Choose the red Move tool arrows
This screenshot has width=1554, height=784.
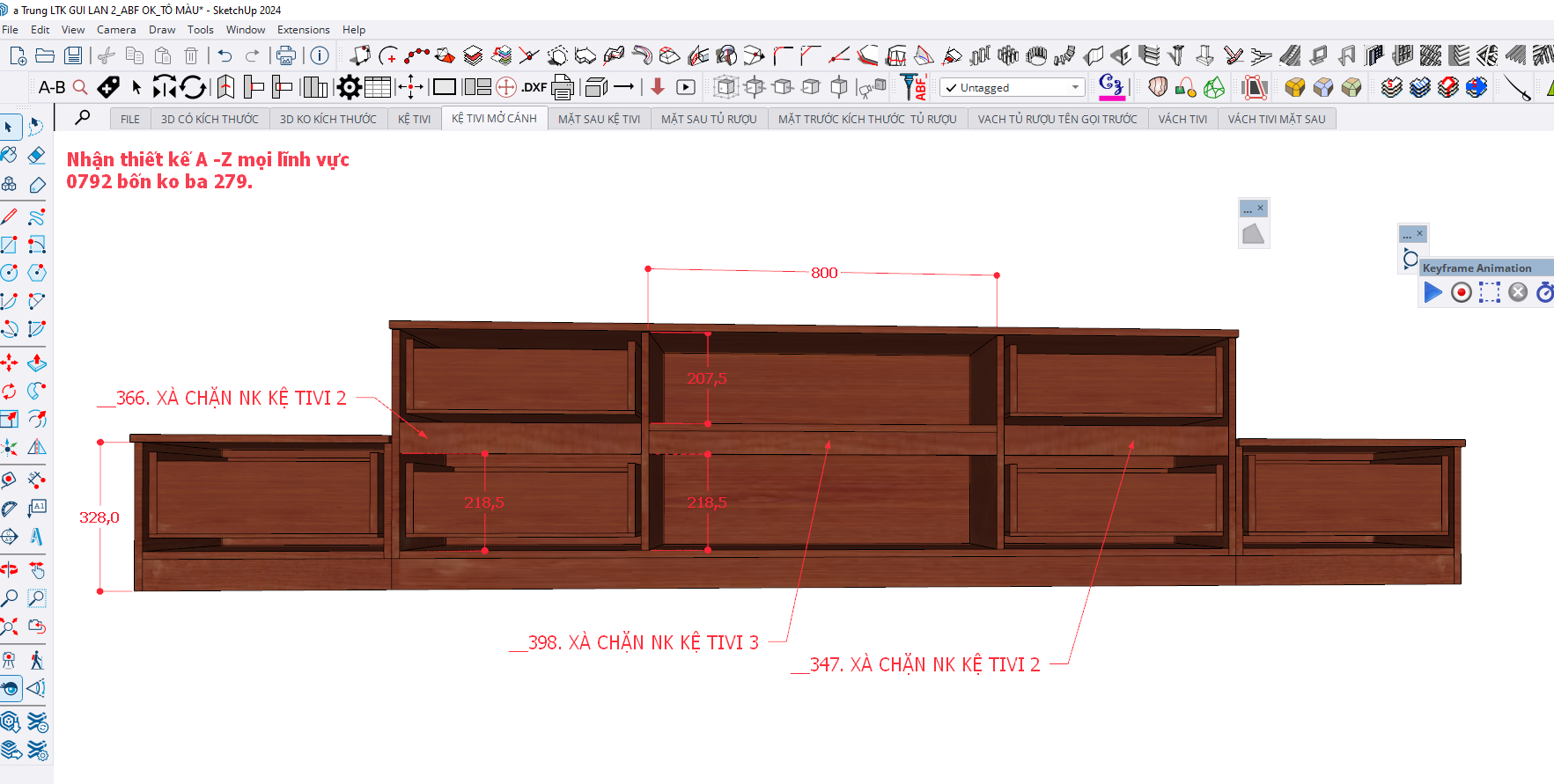point(9,363)
